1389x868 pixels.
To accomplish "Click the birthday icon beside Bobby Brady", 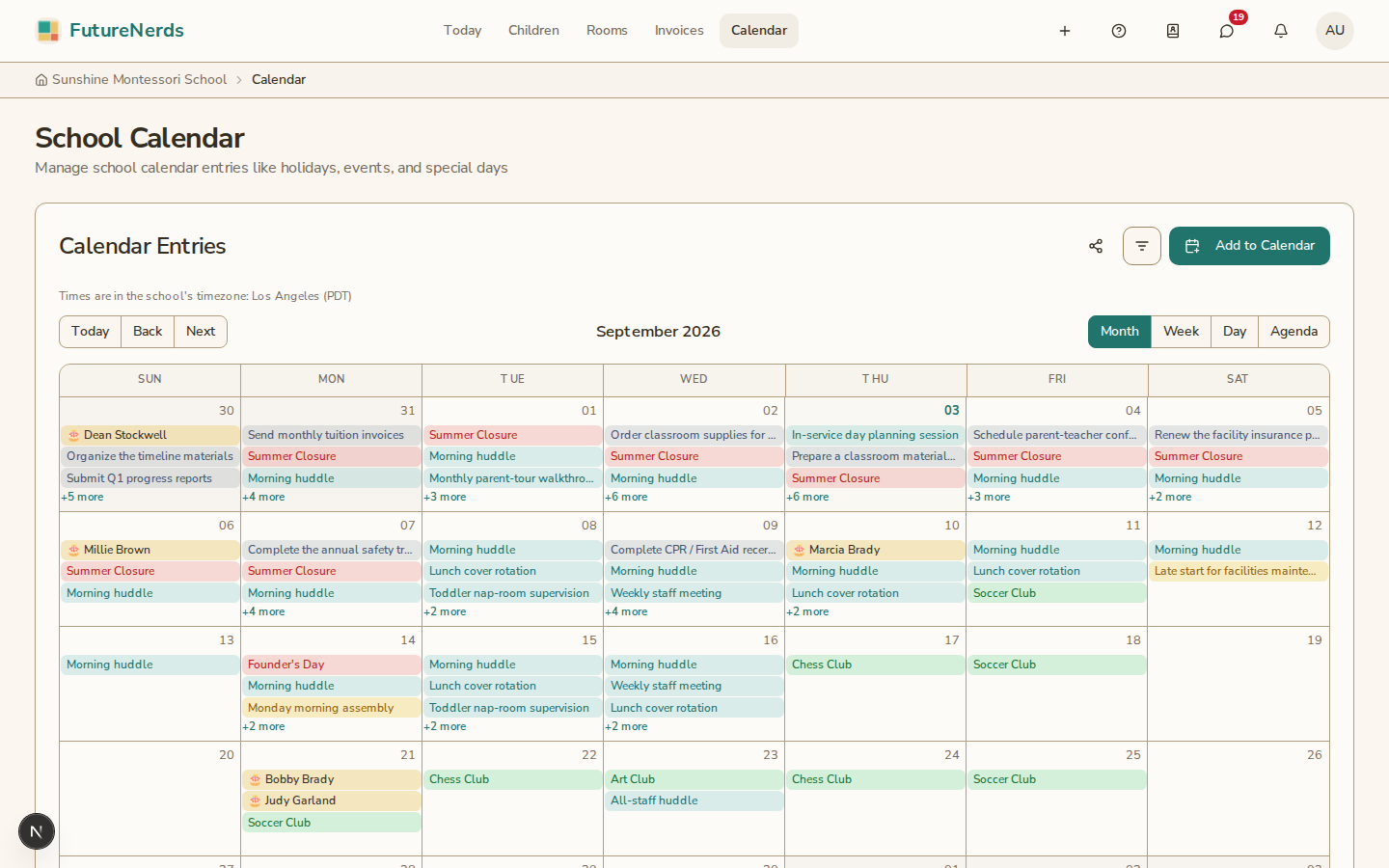I will tap(256, 779).
